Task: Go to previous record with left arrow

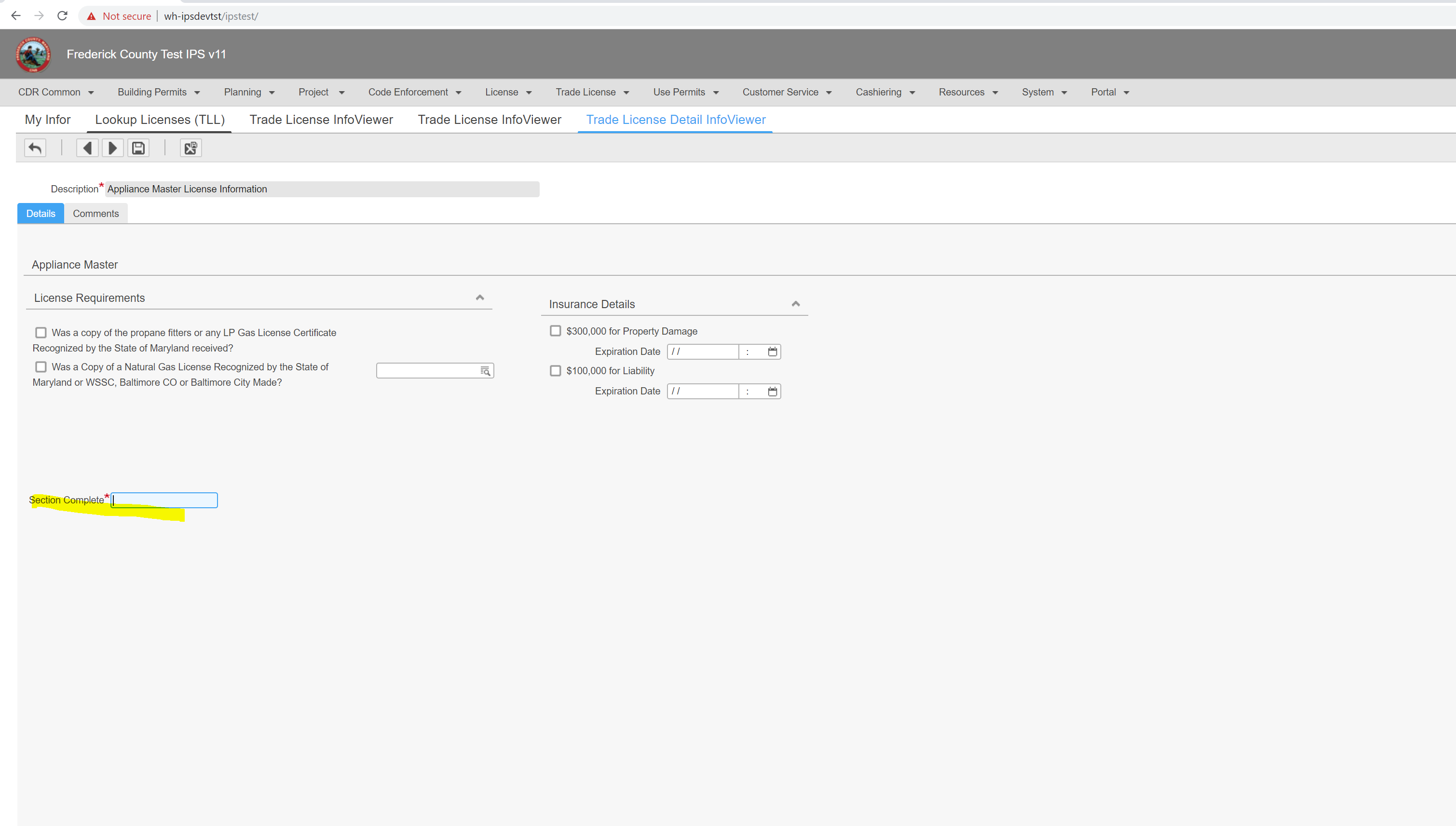Action: (x=87, y=148)
